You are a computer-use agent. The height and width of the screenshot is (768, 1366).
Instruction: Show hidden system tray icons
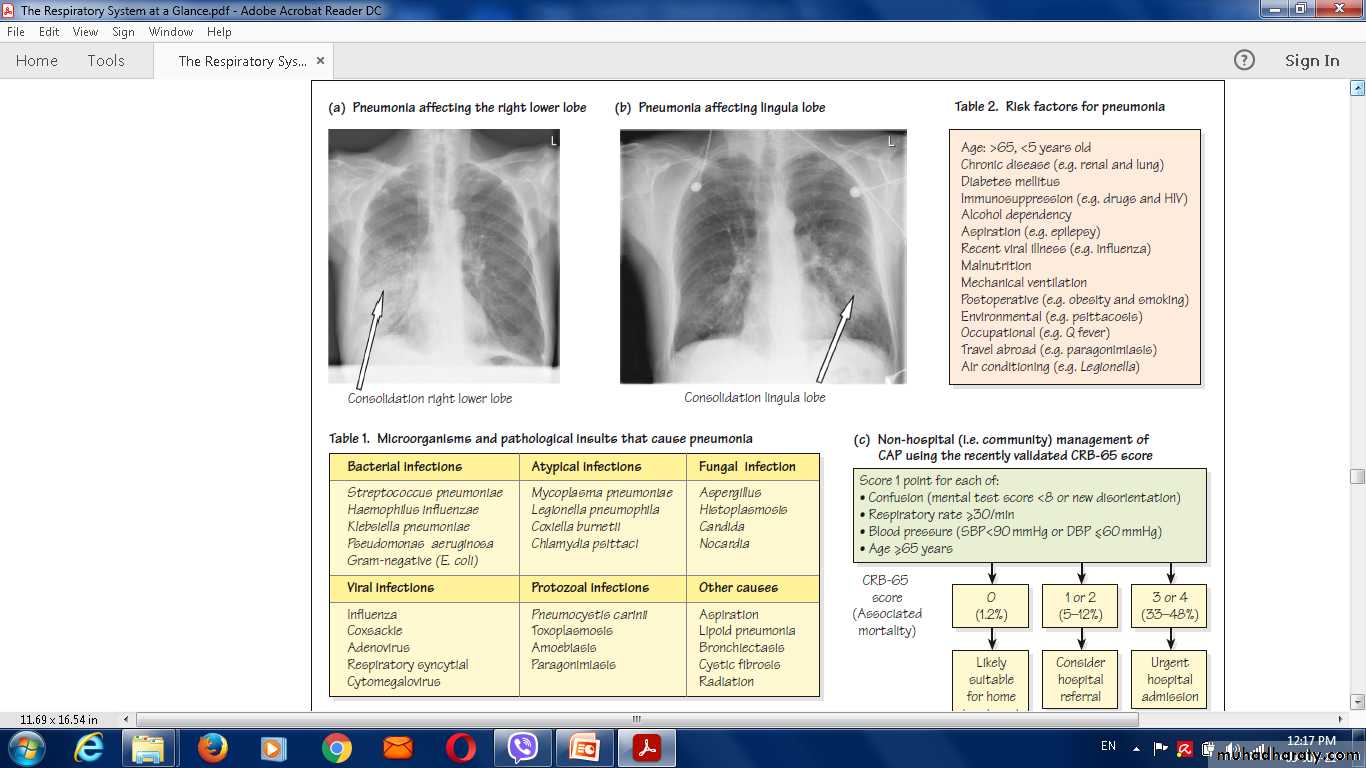coord(1136,747)
